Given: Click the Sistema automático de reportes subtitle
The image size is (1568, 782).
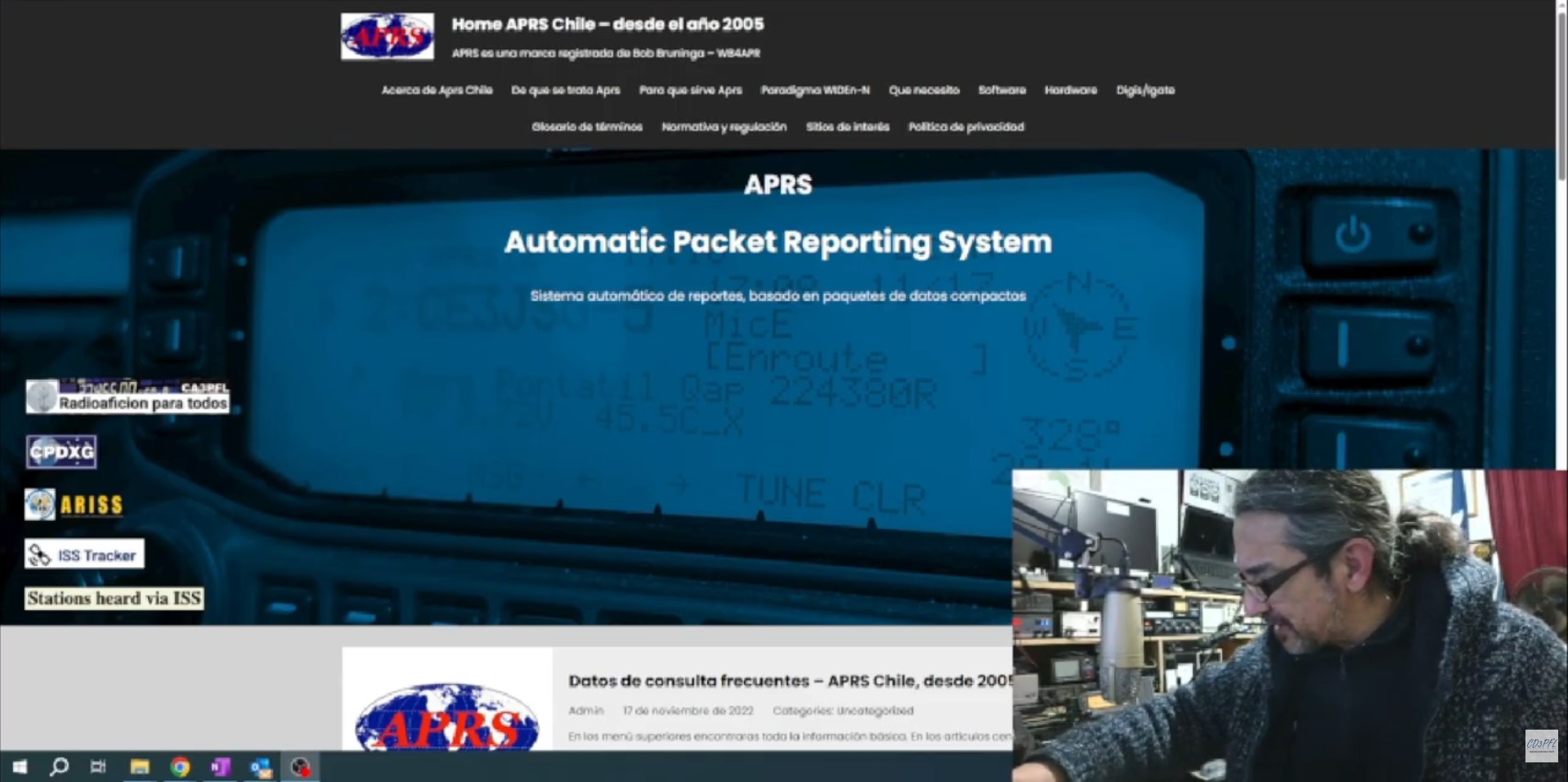Looking at the screenshot, I should pos(777,296).
